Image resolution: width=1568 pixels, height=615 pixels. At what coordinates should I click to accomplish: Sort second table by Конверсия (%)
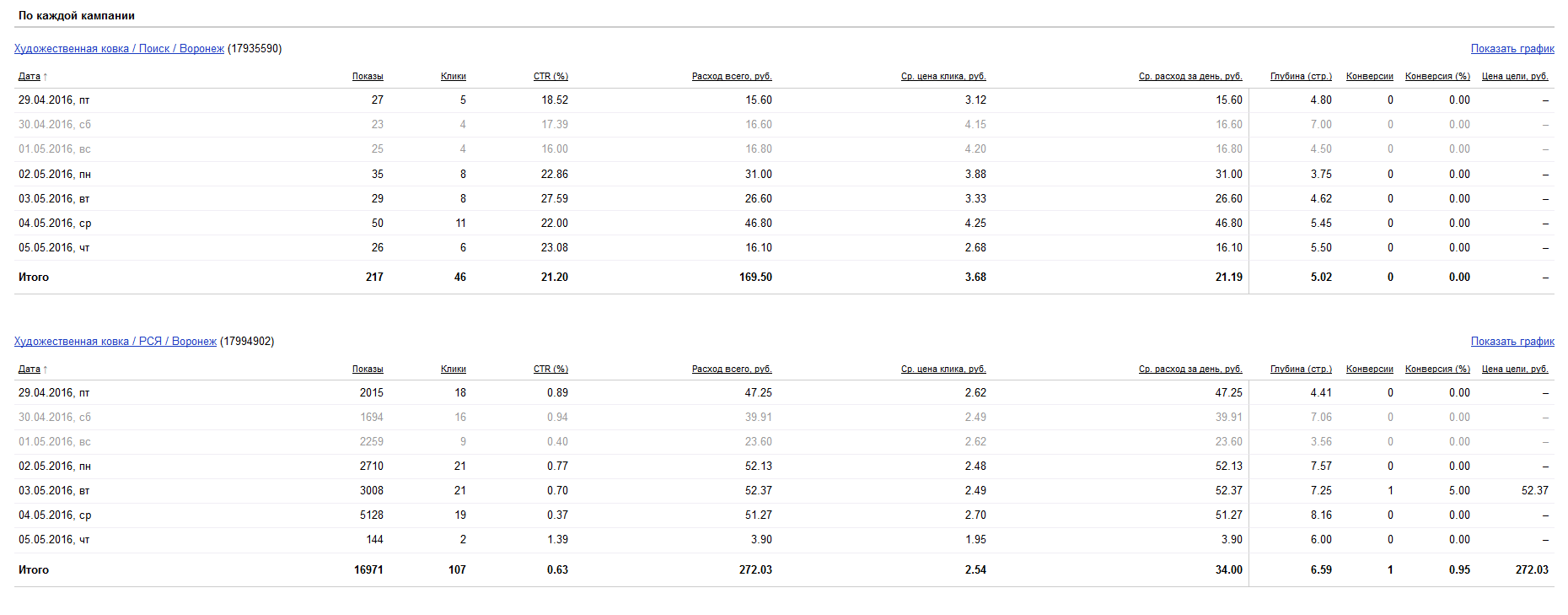(1437, 370)
